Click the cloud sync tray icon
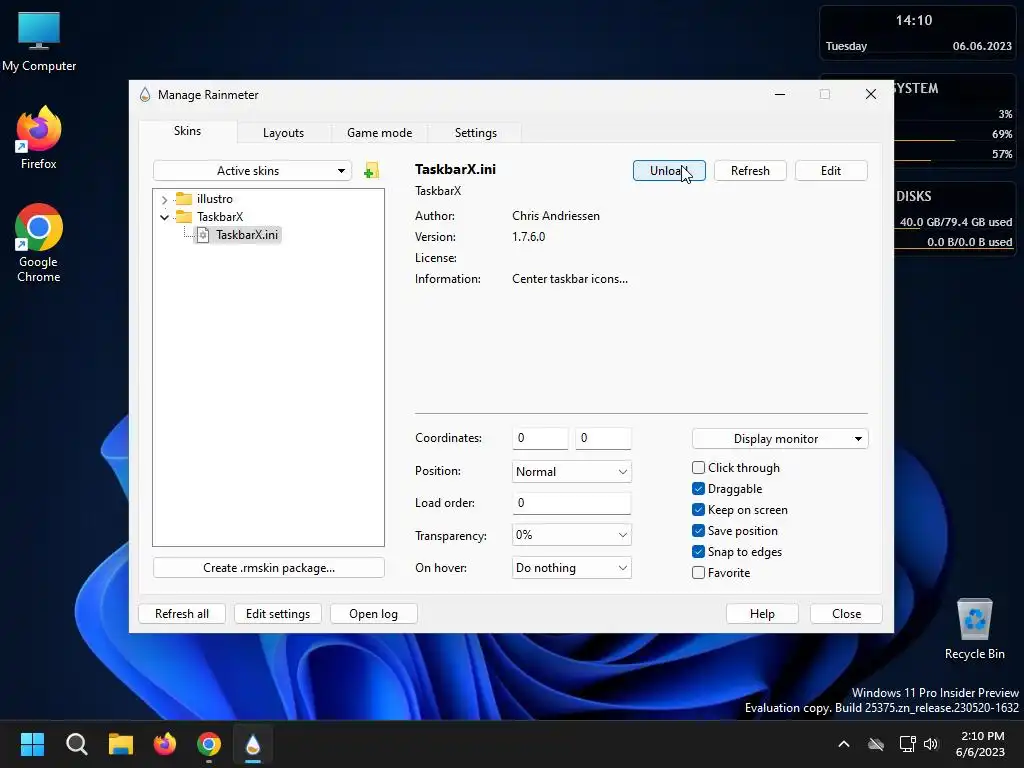Screen dimensions: 1024x768 click(876, 744)
